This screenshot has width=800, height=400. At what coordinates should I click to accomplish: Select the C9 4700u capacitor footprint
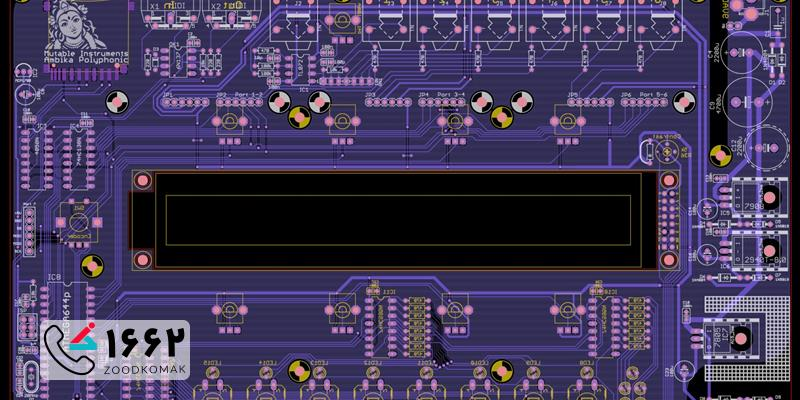pyautogui.click(x=748, y=100)
